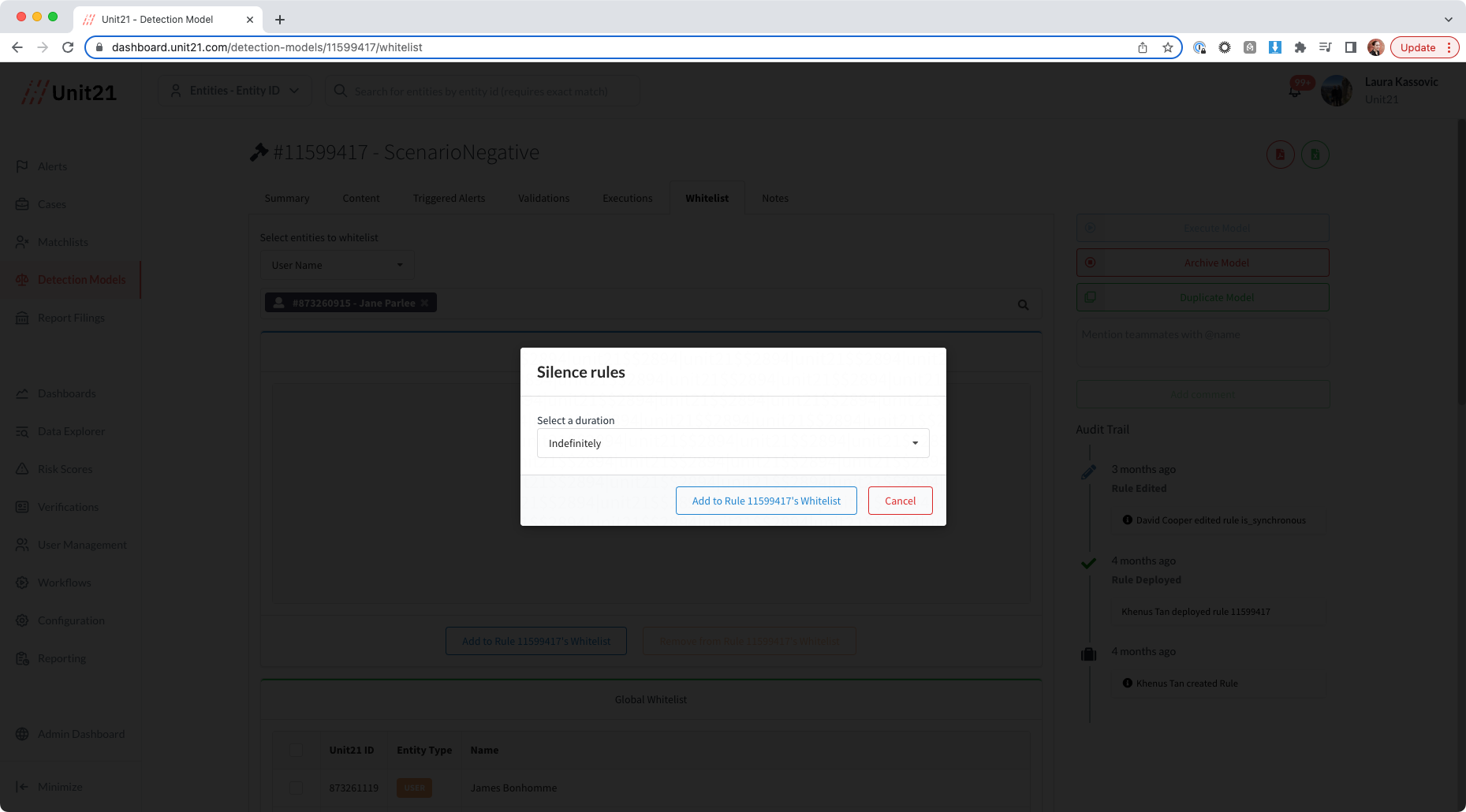The image size is (1466, 812).
Task: Click Configuration gear icon in sidebar
Action: click(22, 620)
